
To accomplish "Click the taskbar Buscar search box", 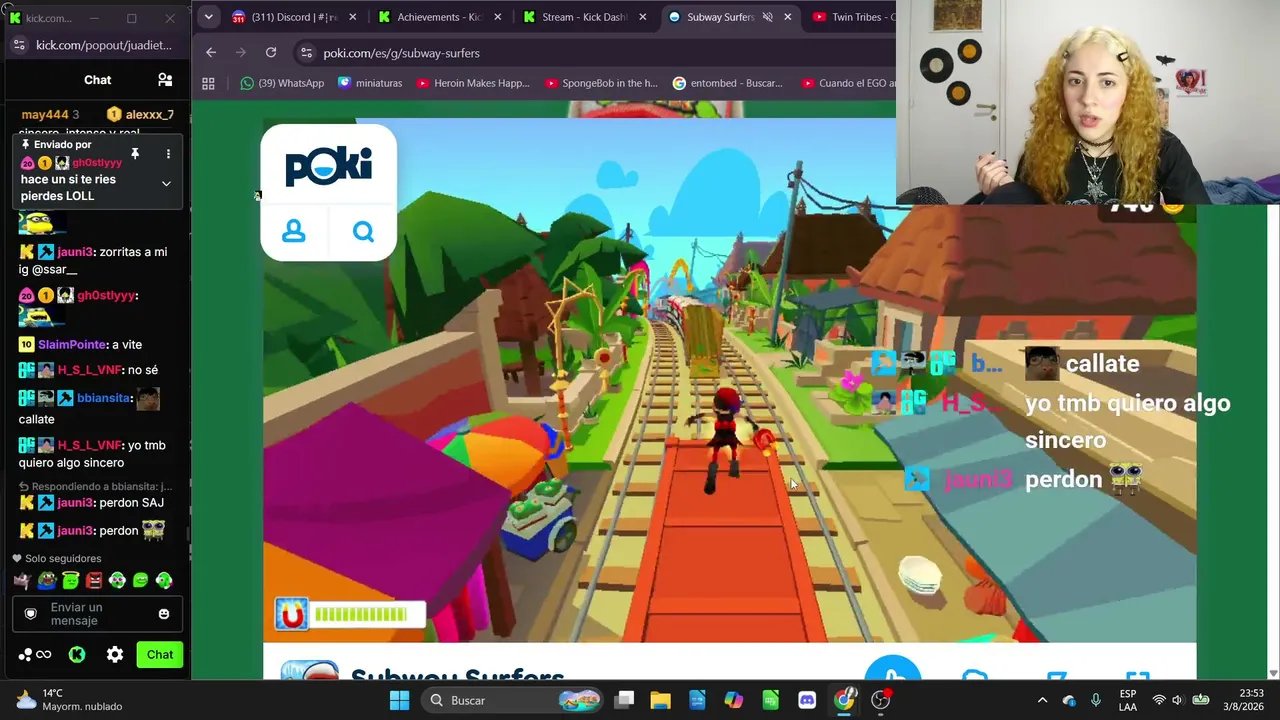I will (511, 700).
